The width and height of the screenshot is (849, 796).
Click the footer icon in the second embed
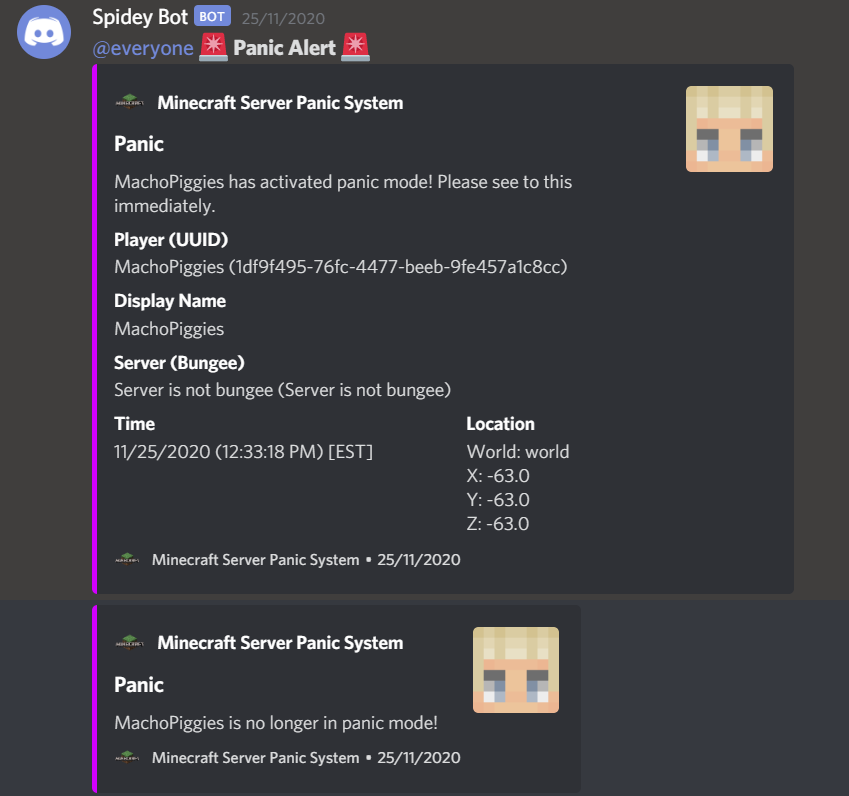127,758
